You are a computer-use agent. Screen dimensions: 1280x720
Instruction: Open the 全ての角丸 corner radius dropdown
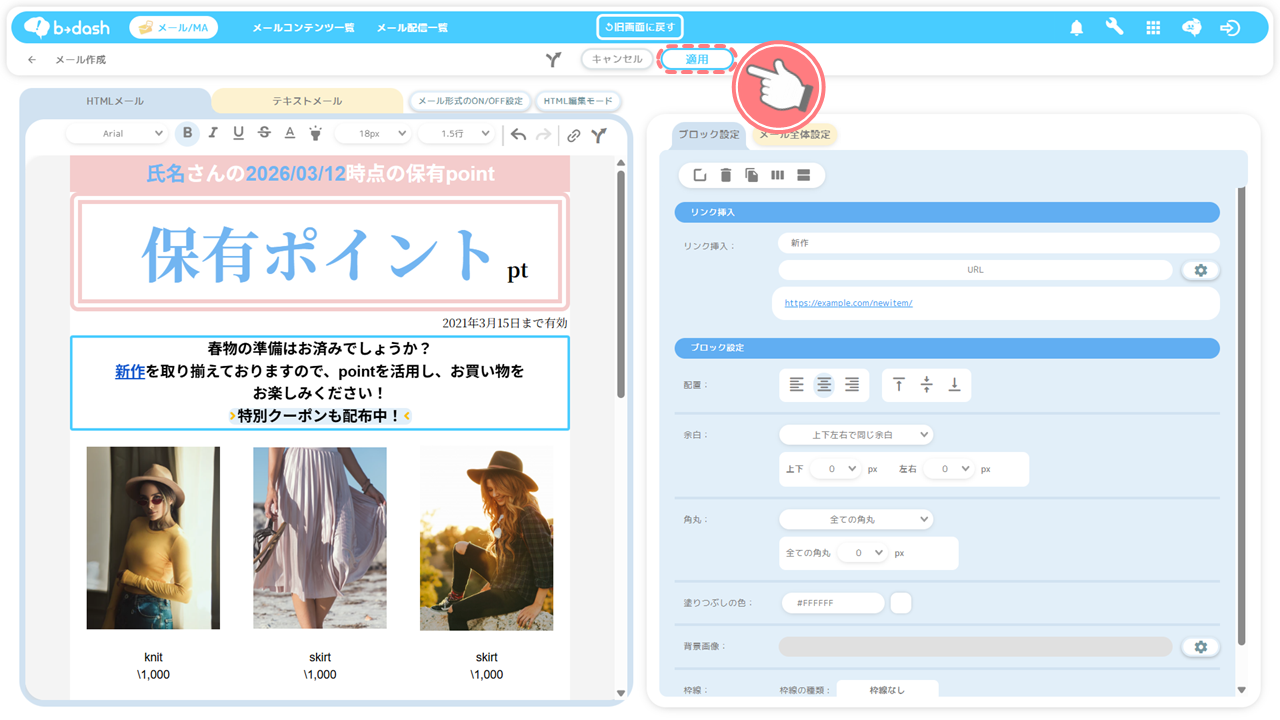pyautogui.click(x=855, y=519)
